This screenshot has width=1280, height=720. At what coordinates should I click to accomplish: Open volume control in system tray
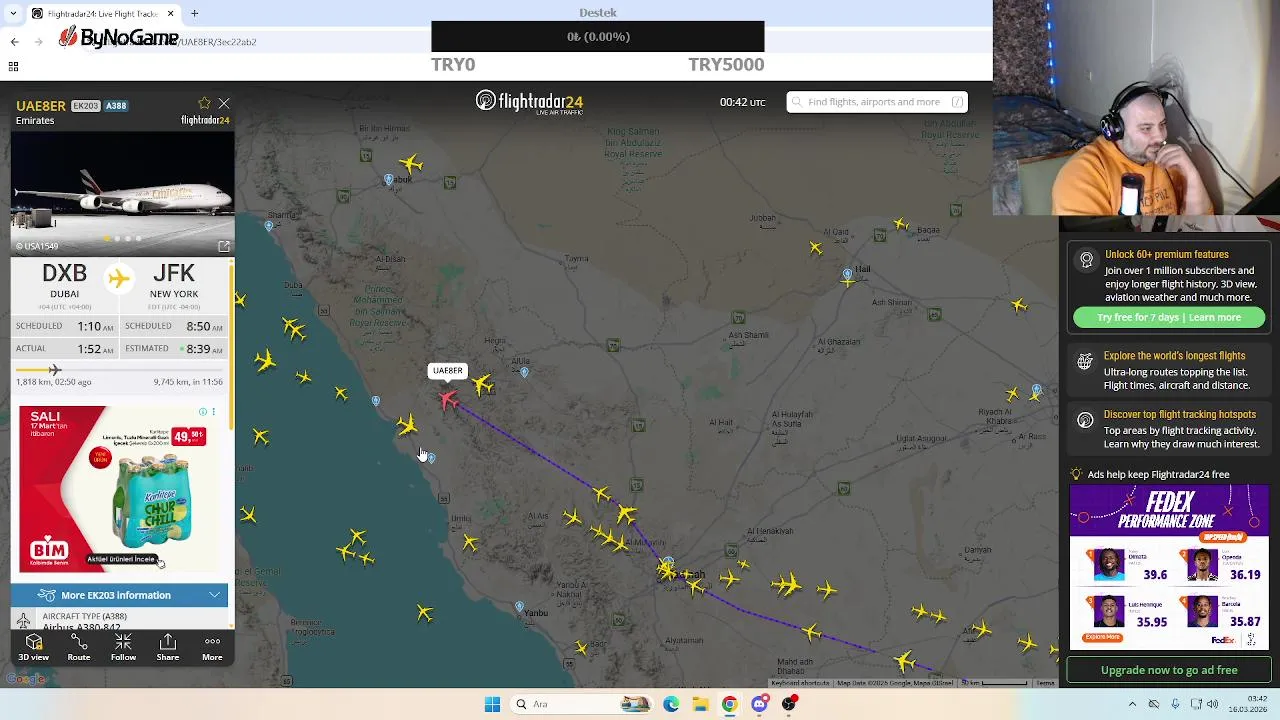[x=1213, y=704]
